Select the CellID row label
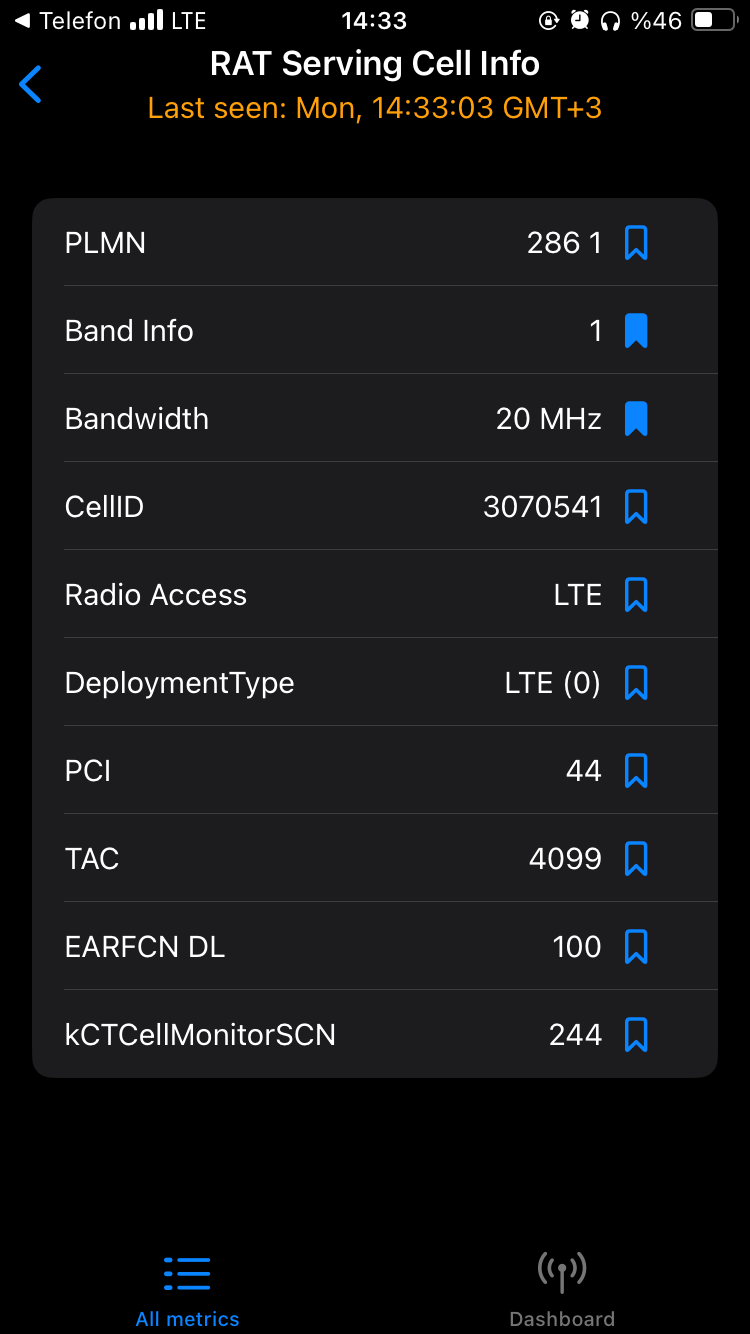Screen dimensions: 750x1334 point(104,507)
